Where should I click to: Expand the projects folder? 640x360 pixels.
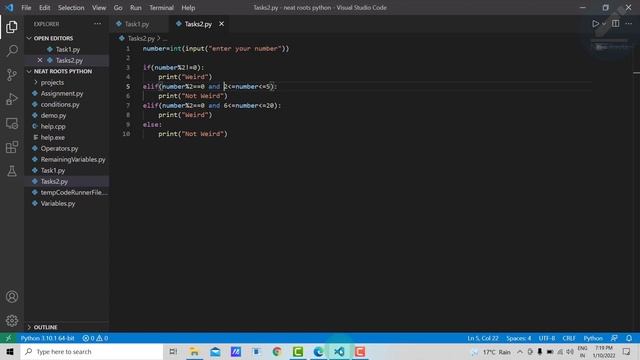pos(52,82)
